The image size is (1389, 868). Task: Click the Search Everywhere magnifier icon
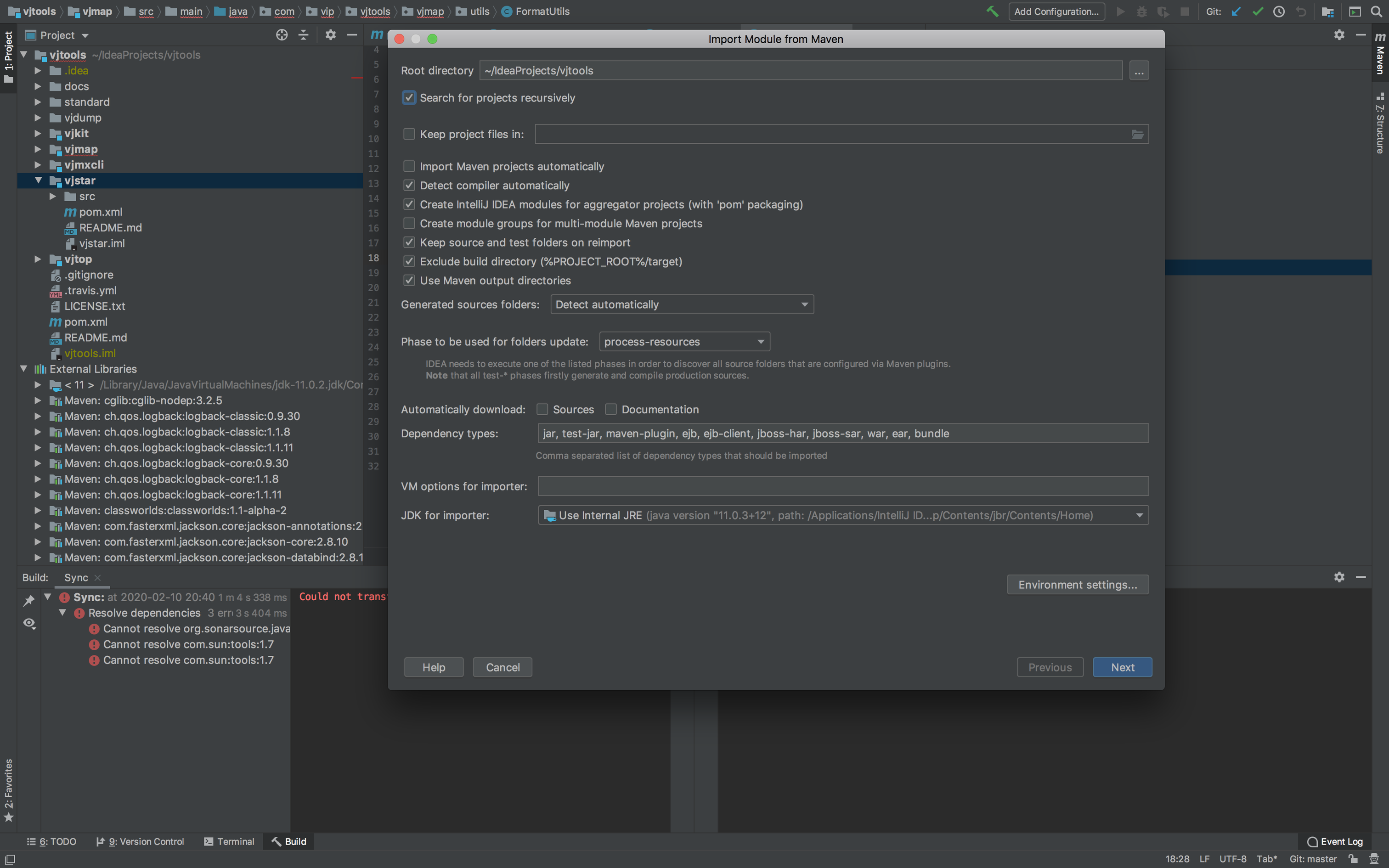(1377, 11)
